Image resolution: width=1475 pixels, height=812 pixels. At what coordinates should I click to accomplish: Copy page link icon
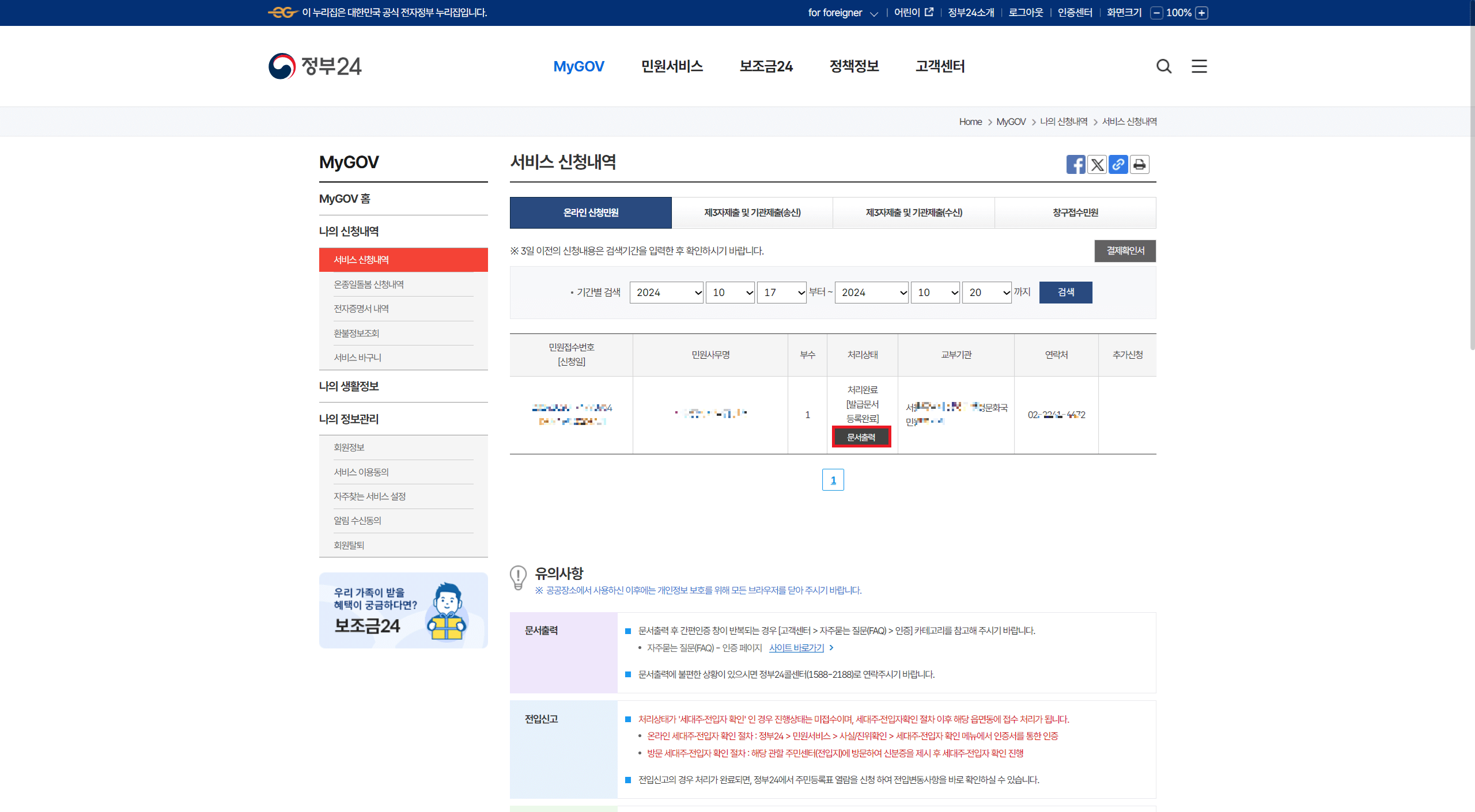[x=1118, y=165]
